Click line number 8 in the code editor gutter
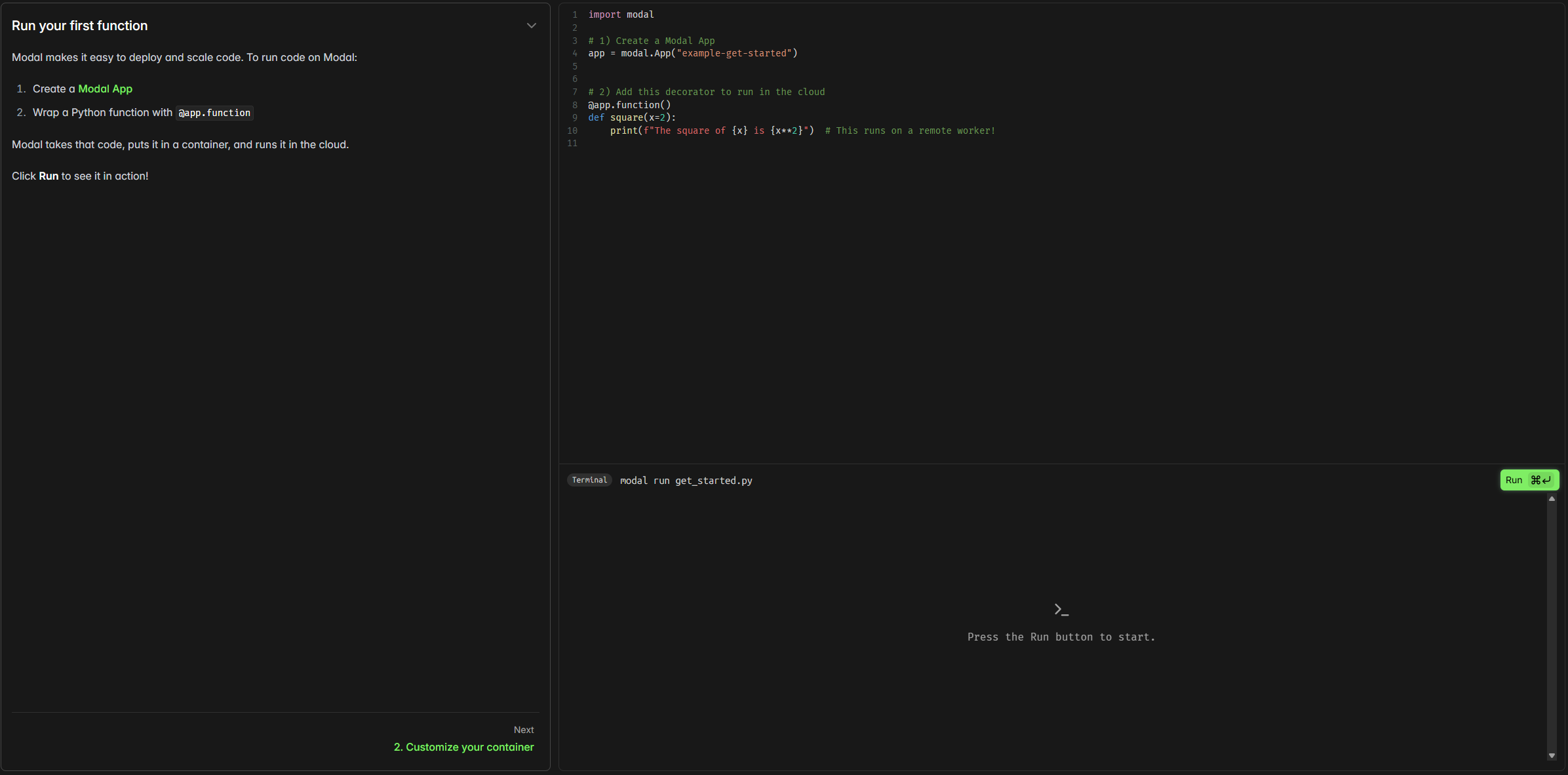This screenshot has height=775, width=1568. (x=574, y=104)
